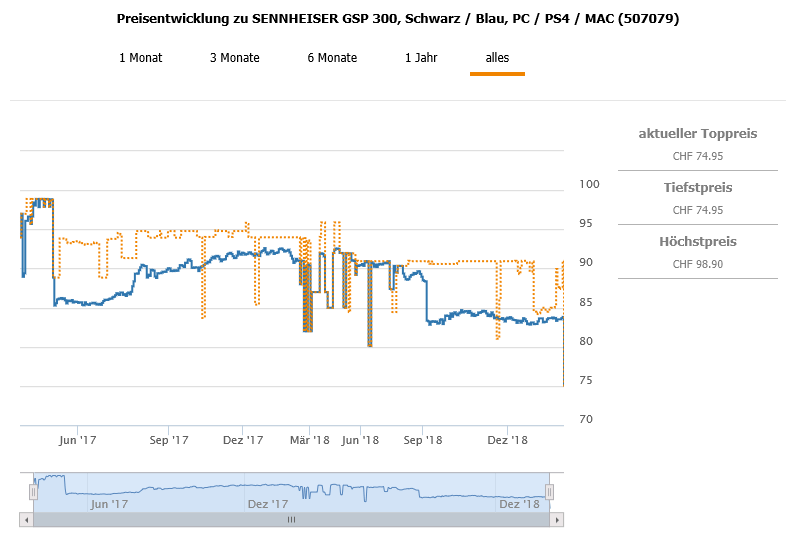Click the Mär '18 x-axis label
Image resolution: width=786 pixels, height=540 pixels.
(310, 440)
